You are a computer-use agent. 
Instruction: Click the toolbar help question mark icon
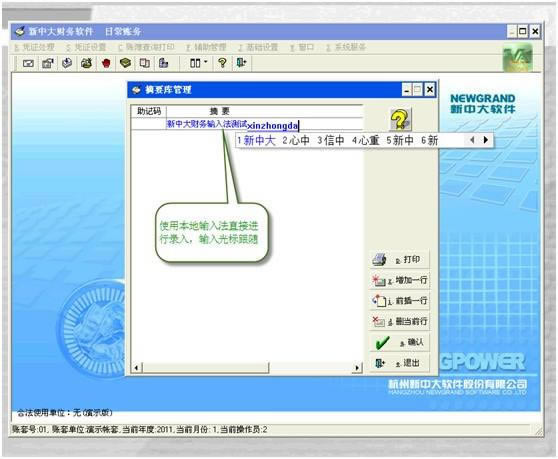pos(222,63)
